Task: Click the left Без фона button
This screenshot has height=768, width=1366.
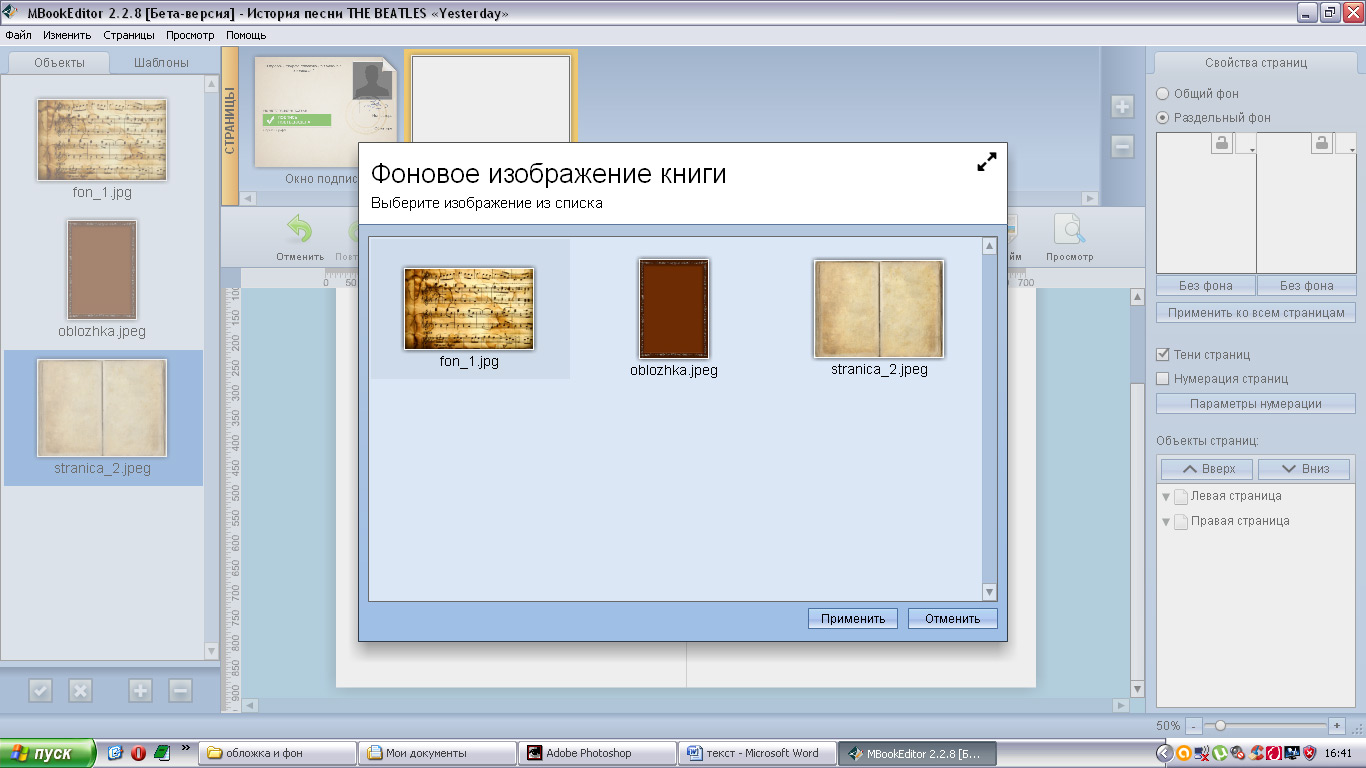Action: (1206, 285)
